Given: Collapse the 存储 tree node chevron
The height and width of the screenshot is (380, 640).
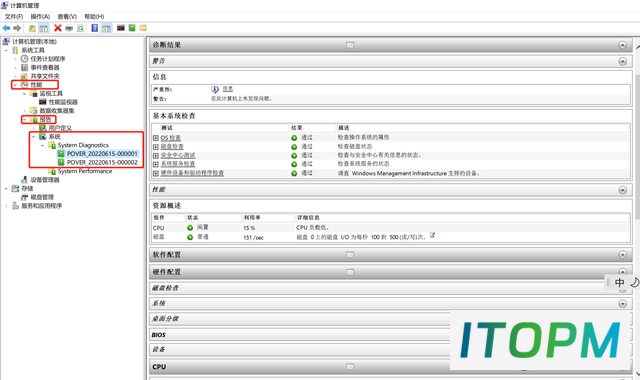Looking at the screenshot, I should pyautogui.click(x=6, y=189).
